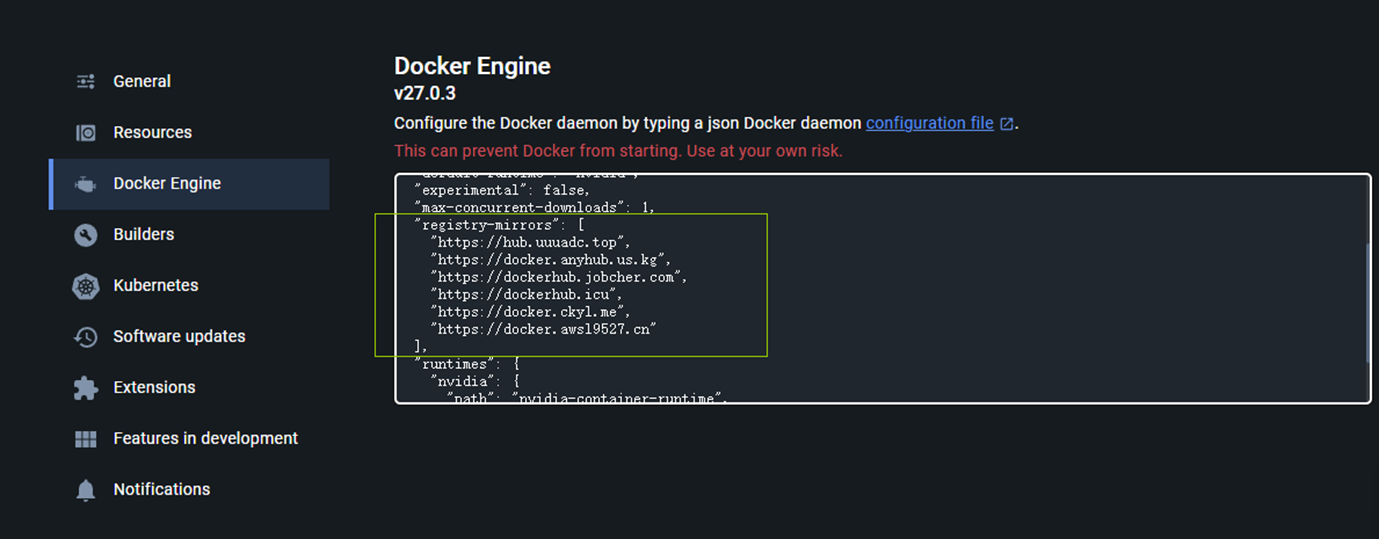Click the JSON editor scrollbar thumb

pyautogui.click(x=1367, y=303)
